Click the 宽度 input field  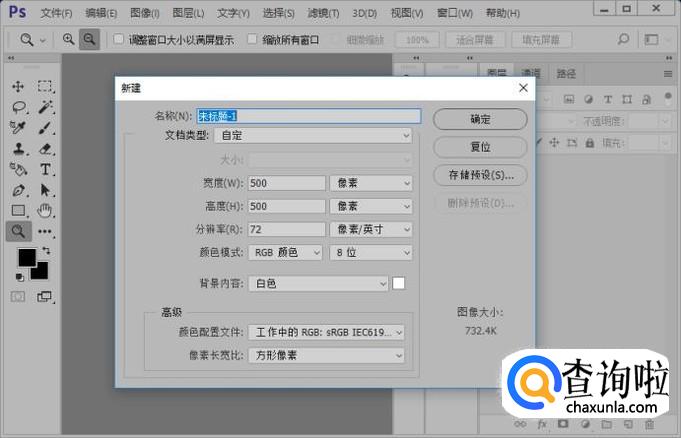click(286, 183)
